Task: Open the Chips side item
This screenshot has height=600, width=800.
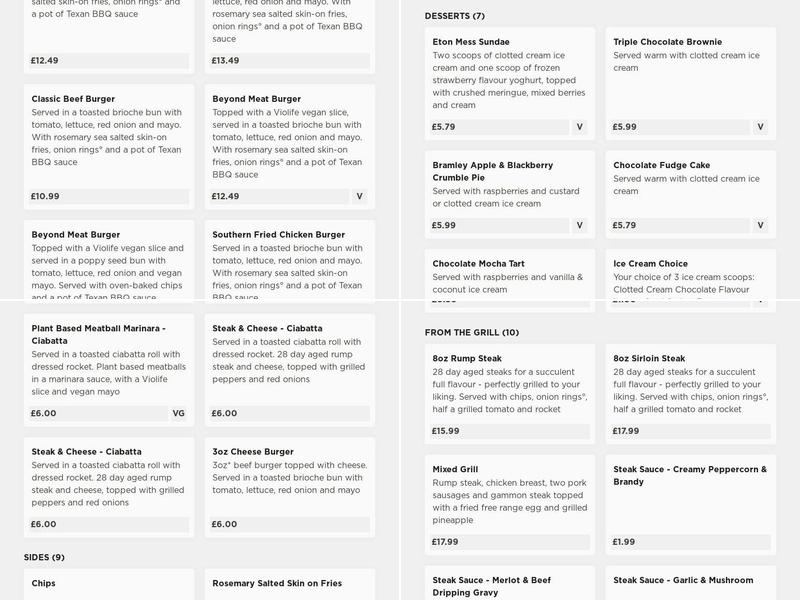Action: (109, 585)
